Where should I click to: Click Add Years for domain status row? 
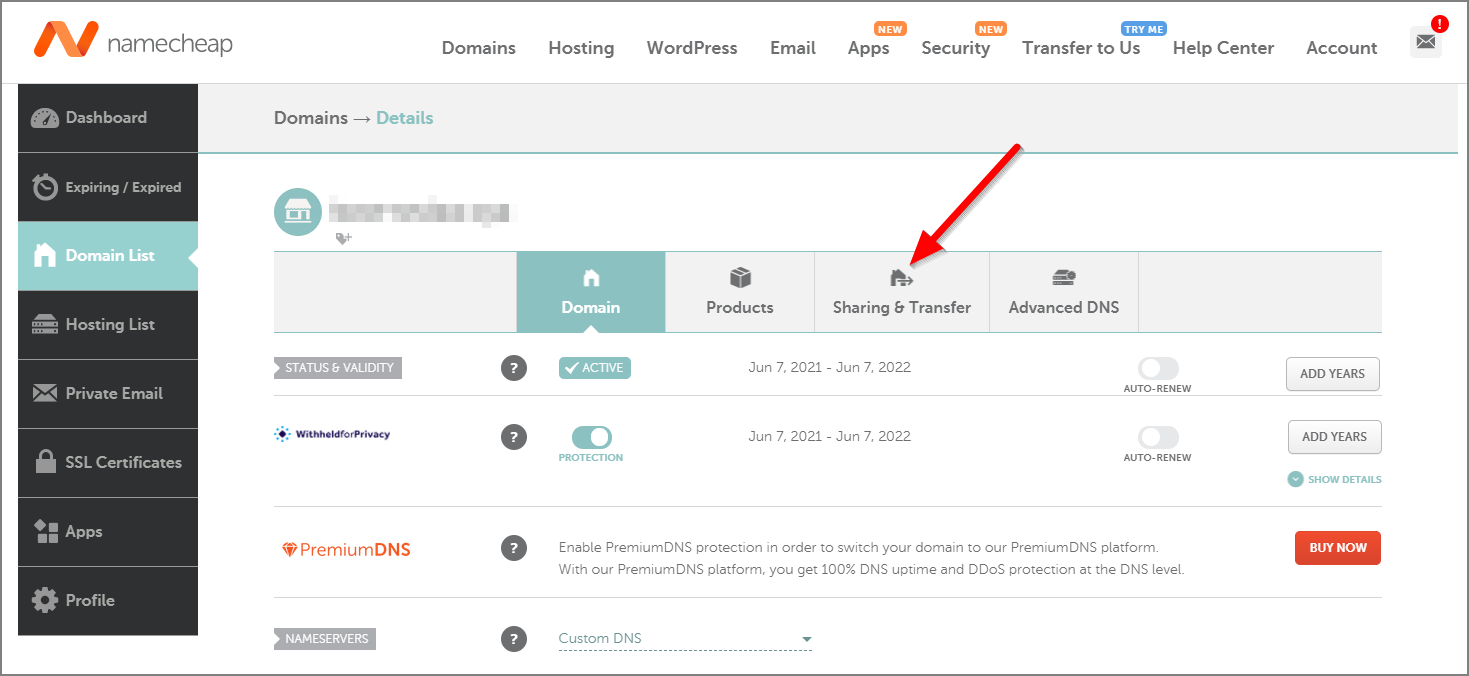[x=1333, y=374]
